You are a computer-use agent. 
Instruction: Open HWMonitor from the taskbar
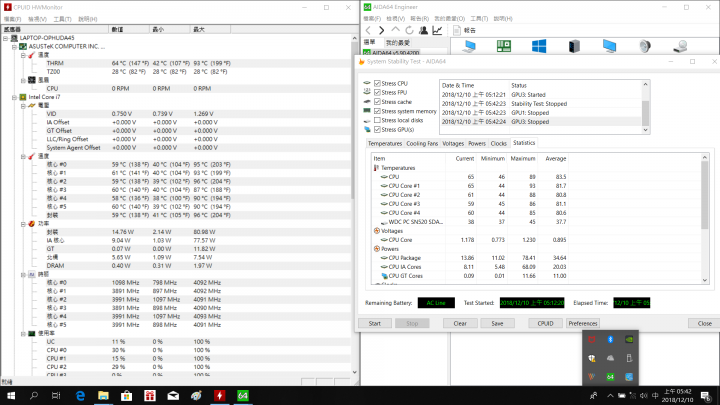pos(219,395)
